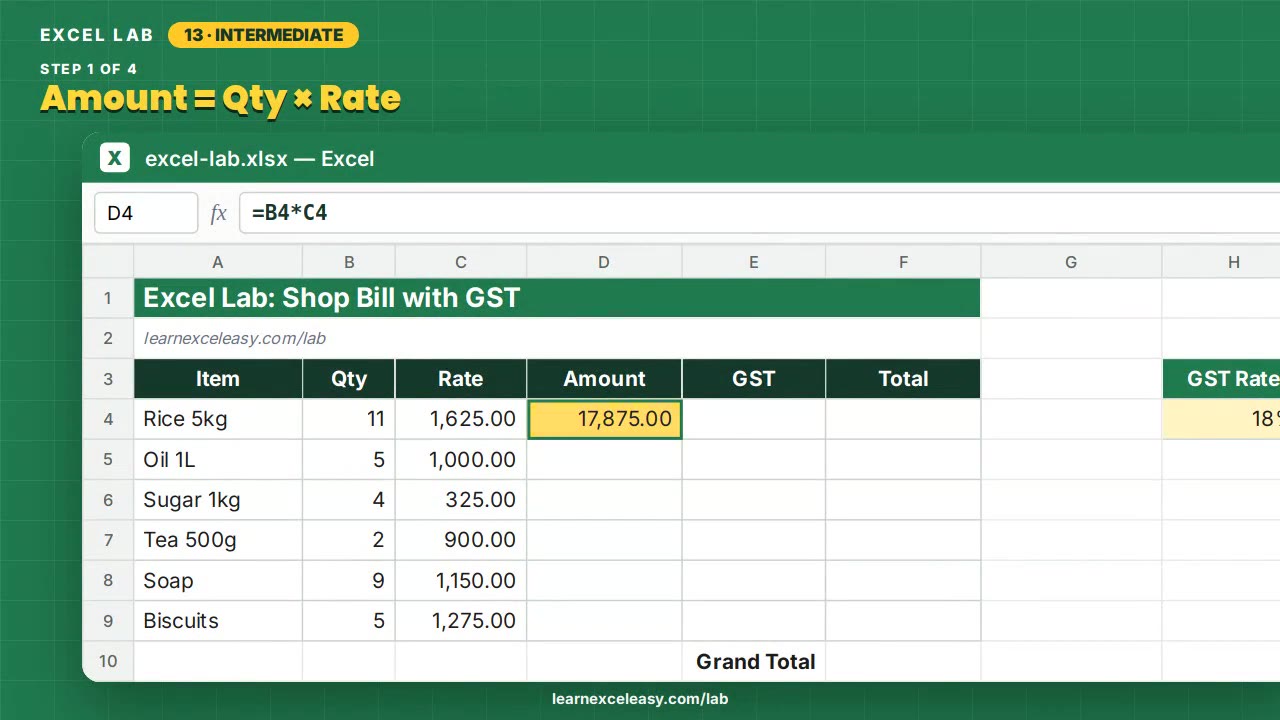Click the fx insert function icon
1280x720 pixels.
click(218, 213)
